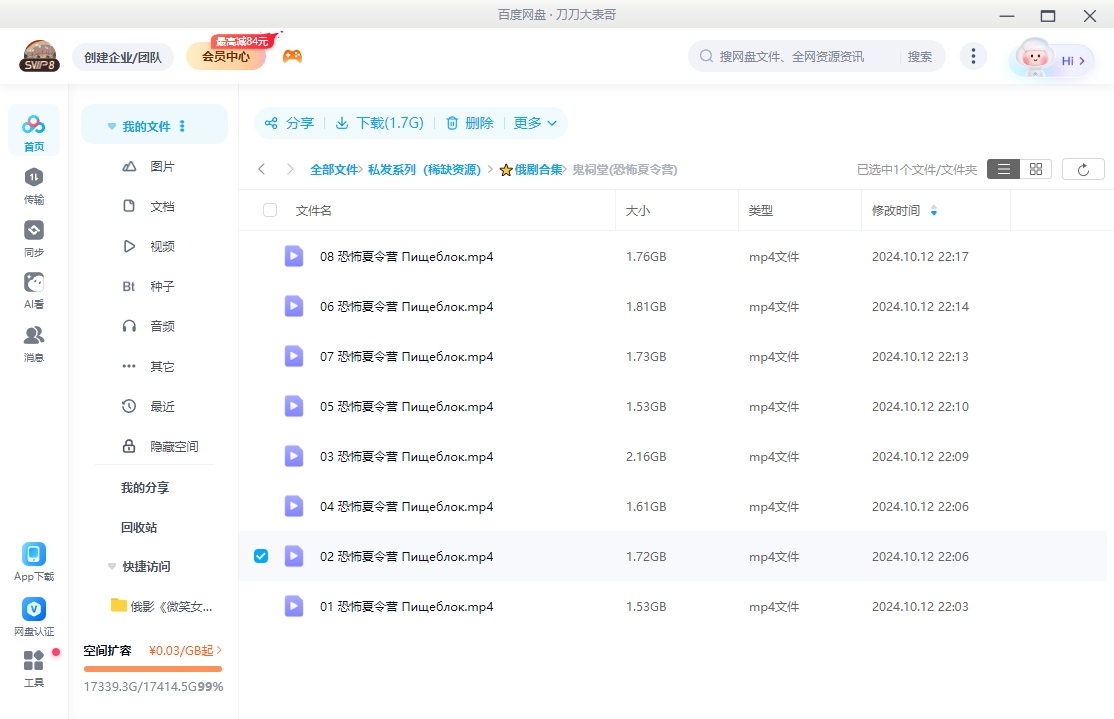This screenshot has width=1114, height=719.
Task: Open 网盘认证 from the sidebar
Action: click(x=33, y=613)
